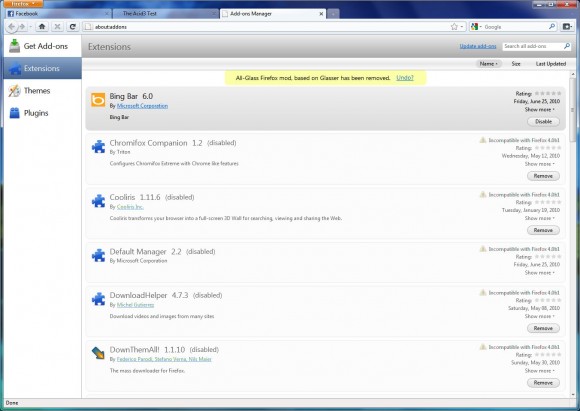Expand Show more for Chromifox Companion
Viewport: 580px width, 411px height.
click(x=539, y=164)
